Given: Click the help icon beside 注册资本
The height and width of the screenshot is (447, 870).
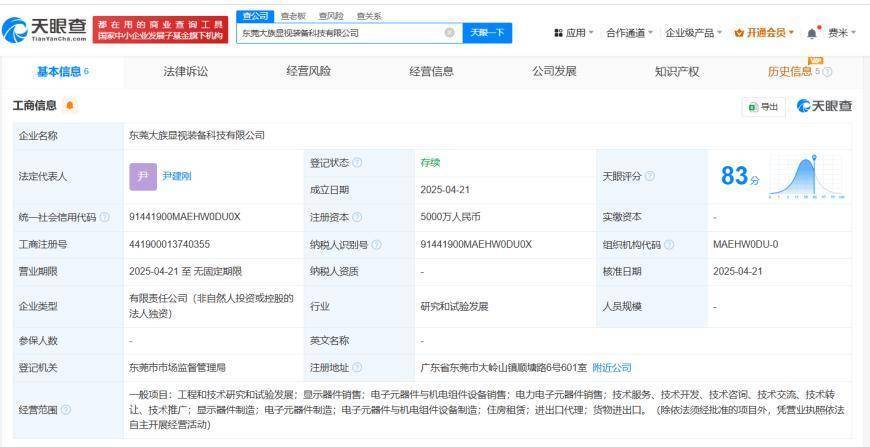Looking at the screenshot, I should (x=357, y=217).
